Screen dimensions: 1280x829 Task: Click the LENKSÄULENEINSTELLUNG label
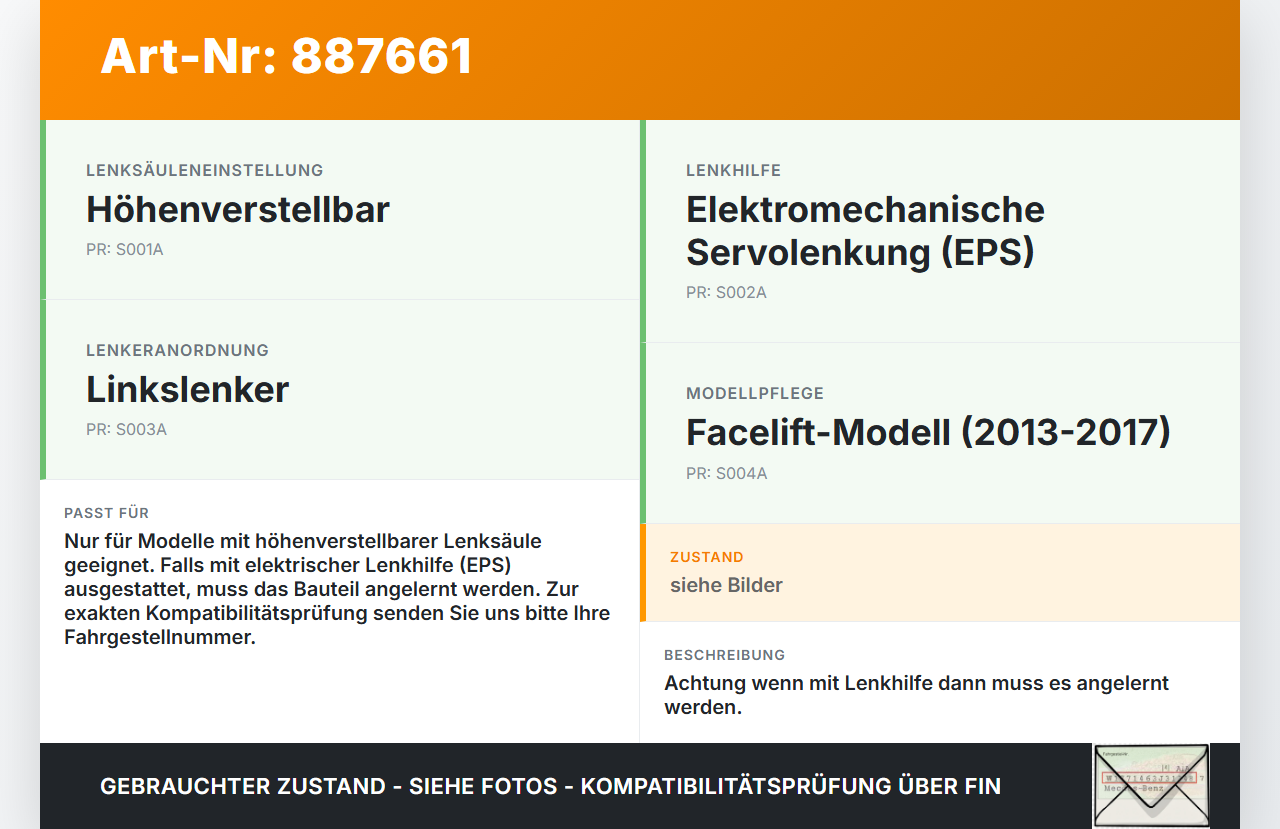pos(205,171)
